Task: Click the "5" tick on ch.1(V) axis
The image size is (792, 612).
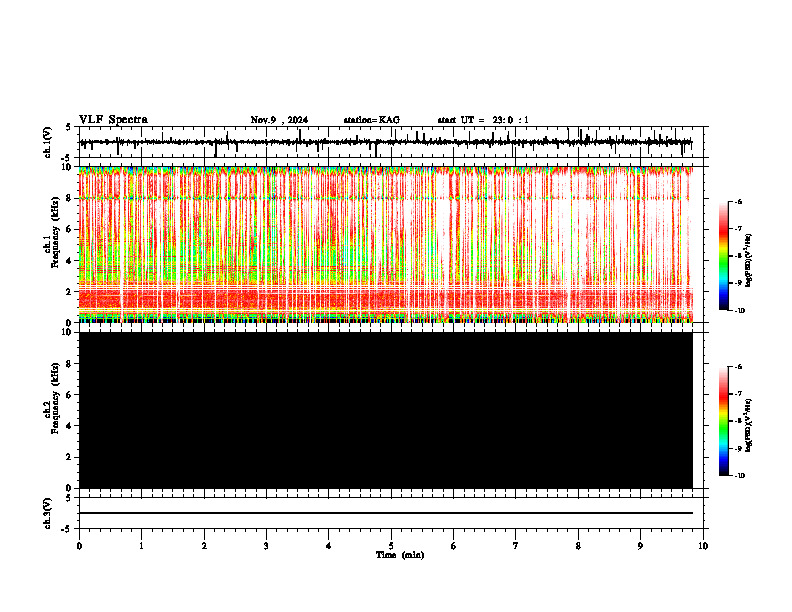Action: click(x=69, y=127)
